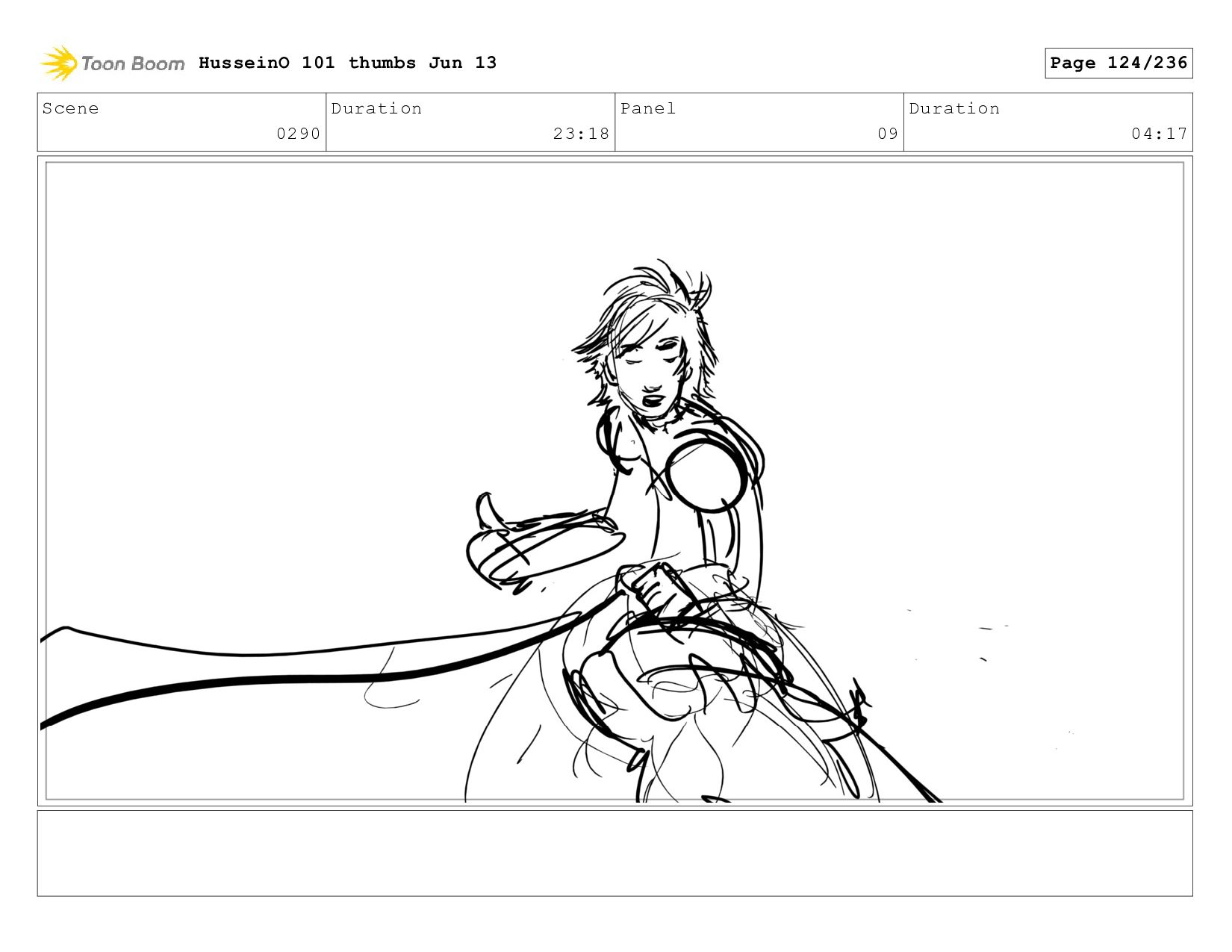Click the 'Page 124/236' page indicator
The height and width of the screenshot is (952, 1232).
coord(1119,63)
